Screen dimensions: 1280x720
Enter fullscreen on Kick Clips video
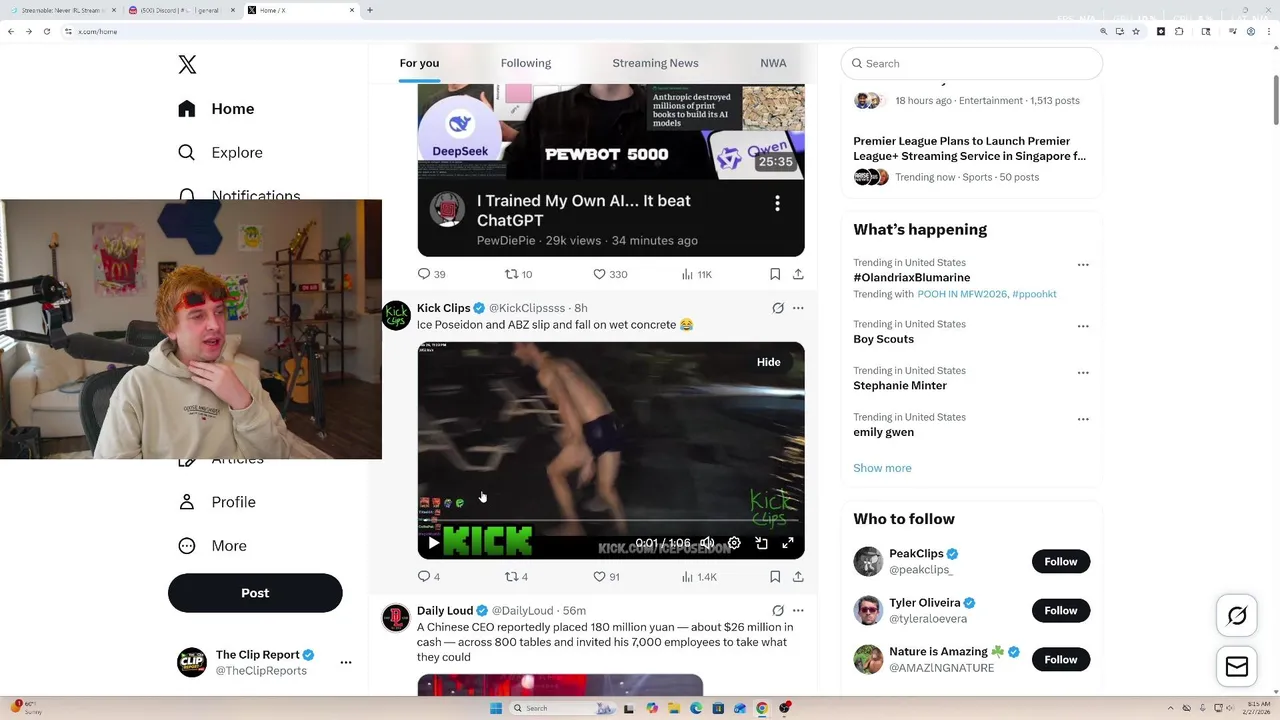[788, 543]
